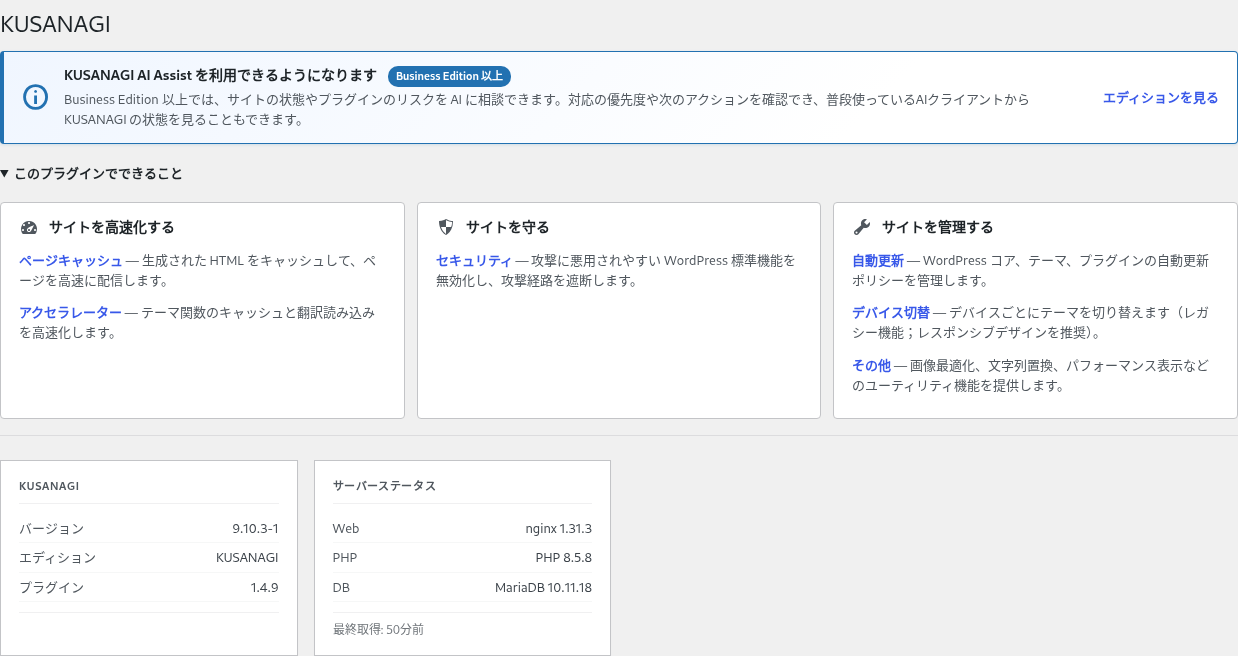Click the plugin version value 1.4.9
This screenshot has width=1238, height=656.
click(x=264, y=588)
